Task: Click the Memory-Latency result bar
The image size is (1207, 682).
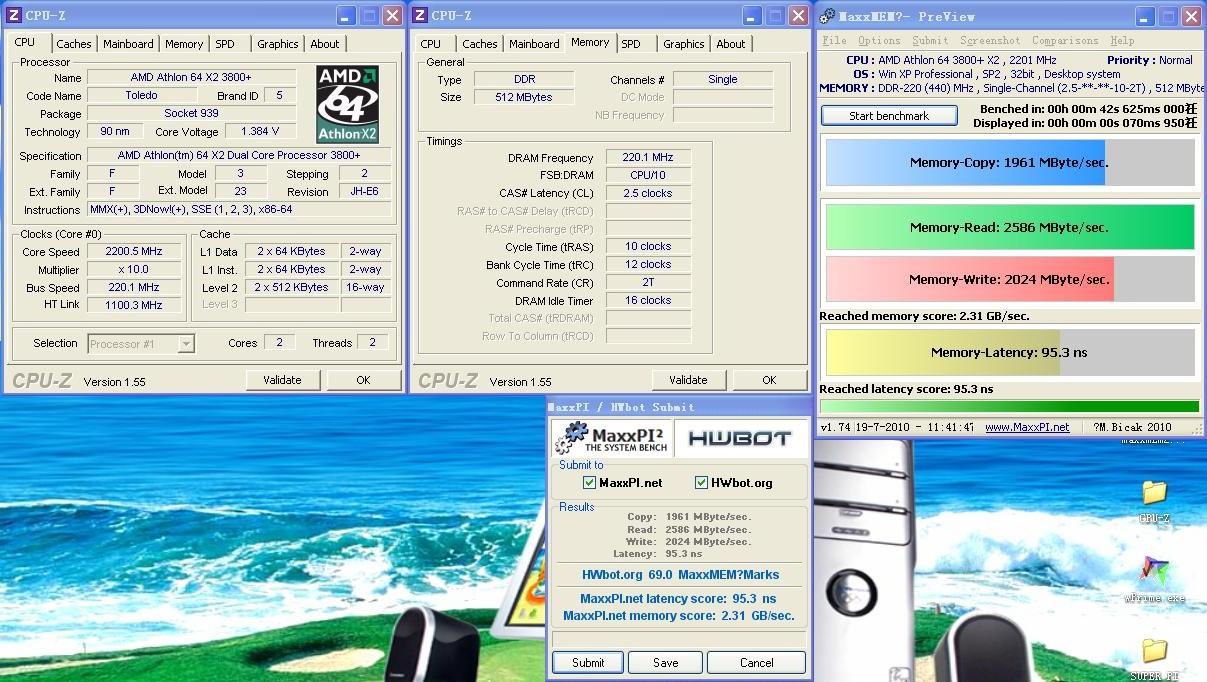Action: (x=1010, y=353)
